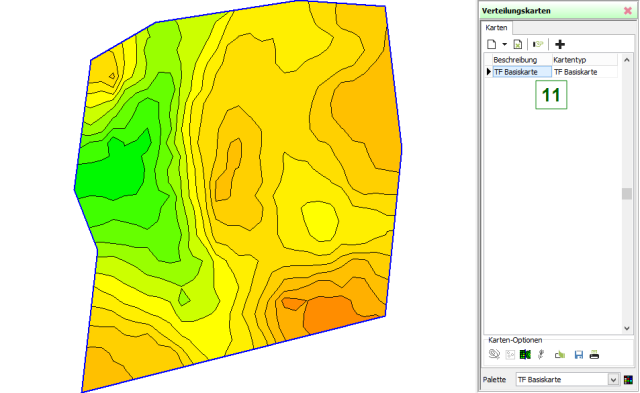Click the map list scroll-up arrow
Screen dimensions: 640x393
coord(627,60)
